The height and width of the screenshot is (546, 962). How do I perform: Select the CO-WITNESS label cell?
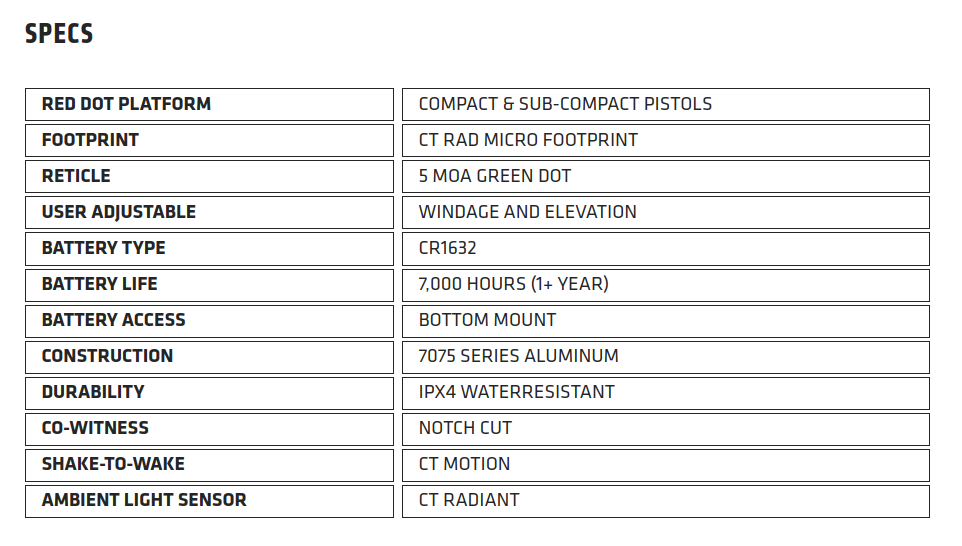coord(209,429)
